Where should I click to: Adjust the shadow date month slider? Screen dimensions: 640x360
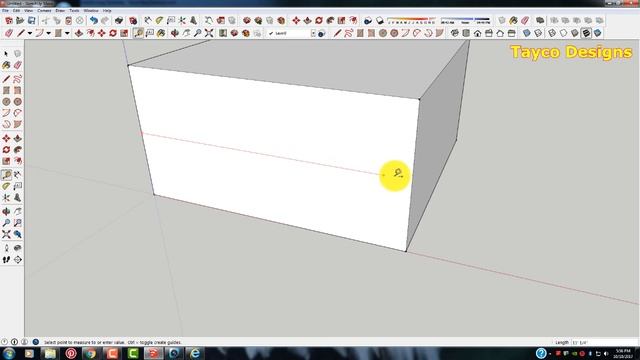[x=411, y=20]
